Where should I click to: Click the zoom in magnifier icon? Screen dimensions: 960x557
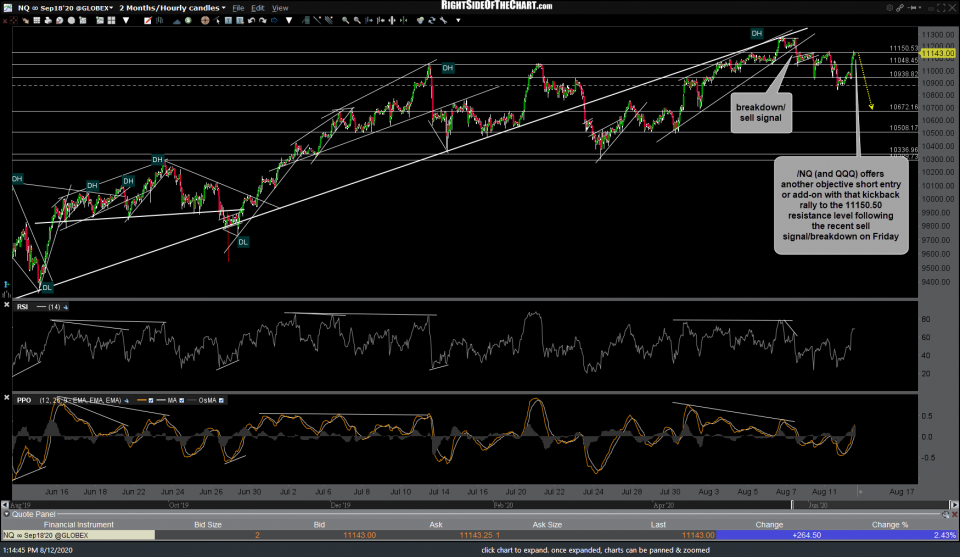[345, 20]
